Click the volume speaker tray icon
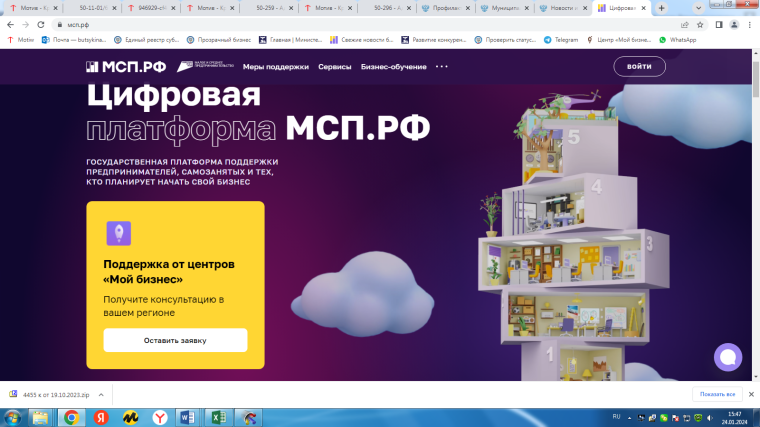This screenshot has width=760, height=427. click(x=710, y=418)
